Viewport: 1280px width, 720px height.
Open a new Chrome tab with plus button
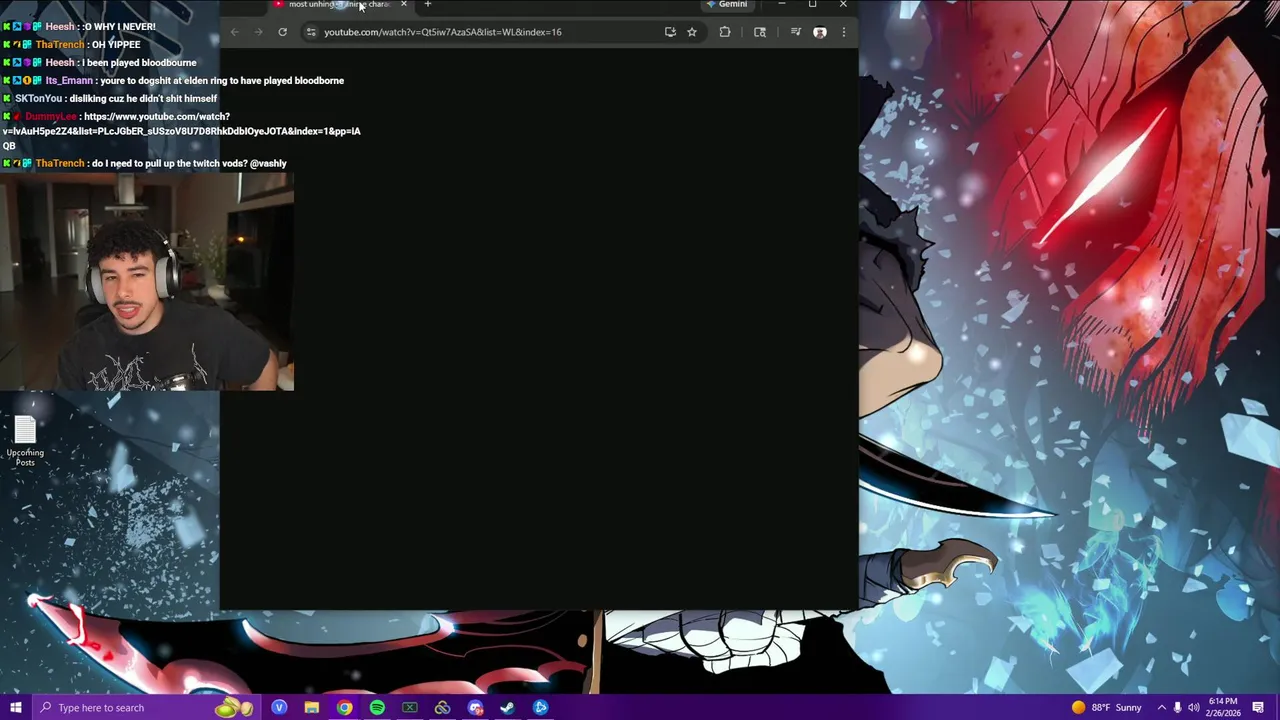pos(427,5)
